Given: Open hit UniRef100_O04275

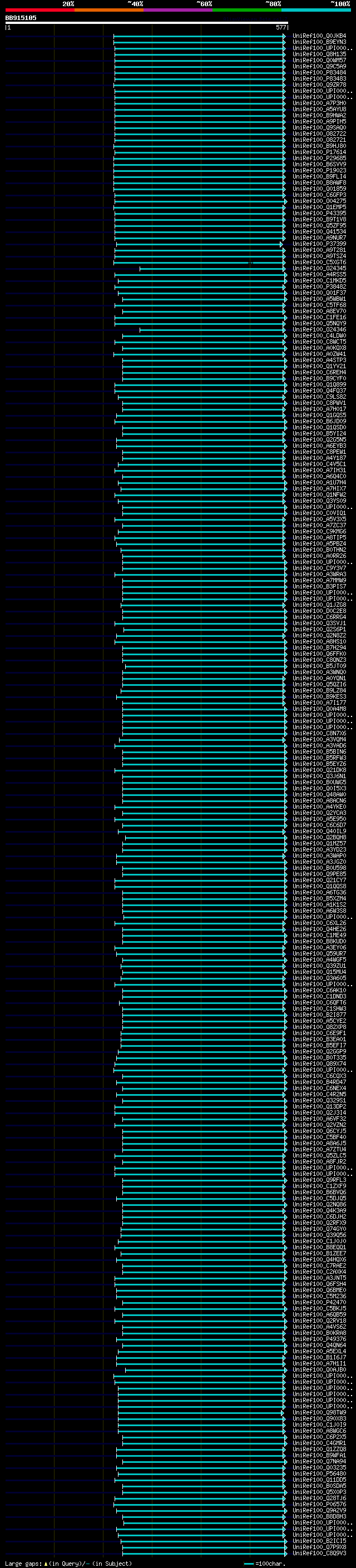Looking at the screenshot, I should pyautogui.click(x=319, y=201).
